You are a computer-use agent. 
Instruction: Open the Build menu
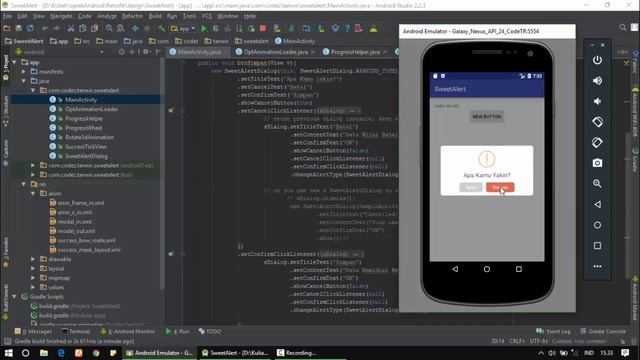click(155, 16)
